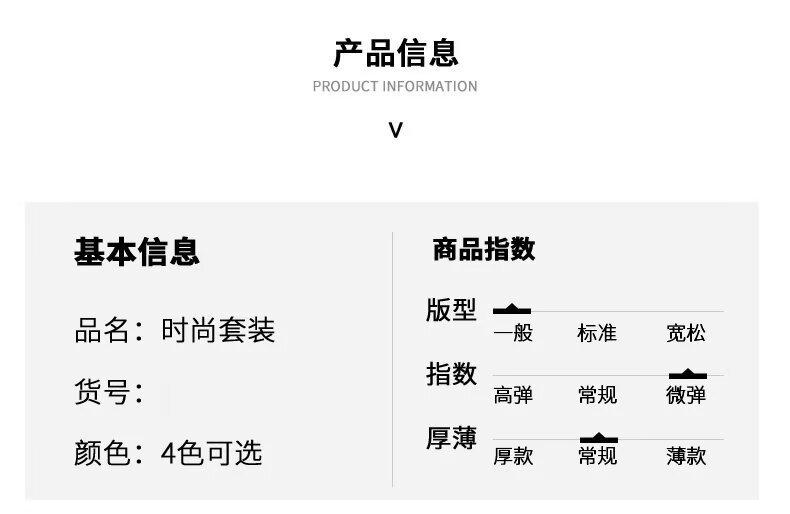Click the 品名: 时尚套装 line
Viewport: 790px width, 514px height.
click(175, 331)
